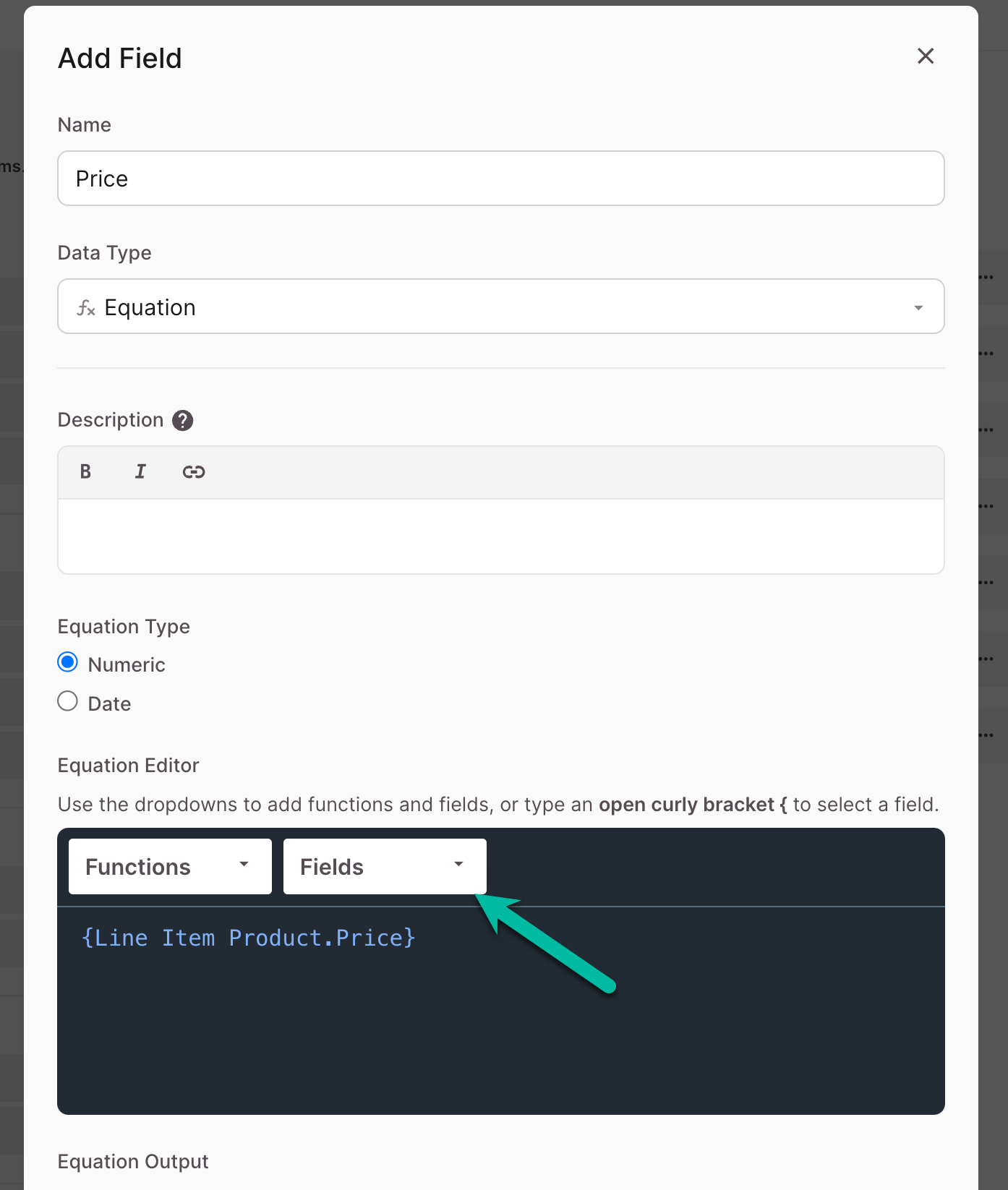Open the Fields dropdown in Equation Editor
Viewport: 1008px width, 1190px height.
[x=385, y=867]
